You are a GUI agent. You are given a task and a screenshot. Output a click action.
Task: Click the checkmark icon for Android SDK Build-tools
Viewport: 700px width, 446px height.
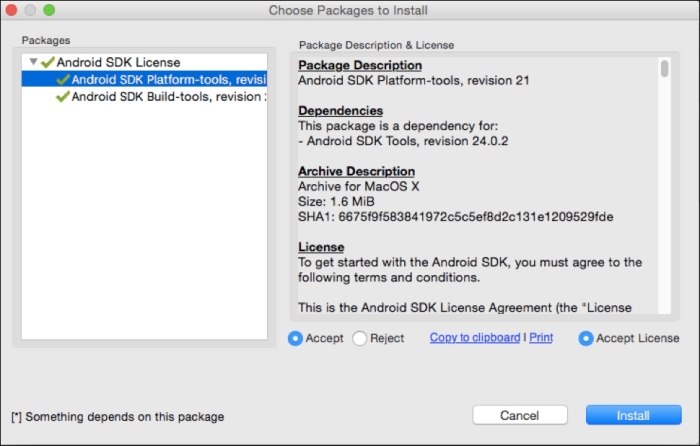click(x=63, y=96)
